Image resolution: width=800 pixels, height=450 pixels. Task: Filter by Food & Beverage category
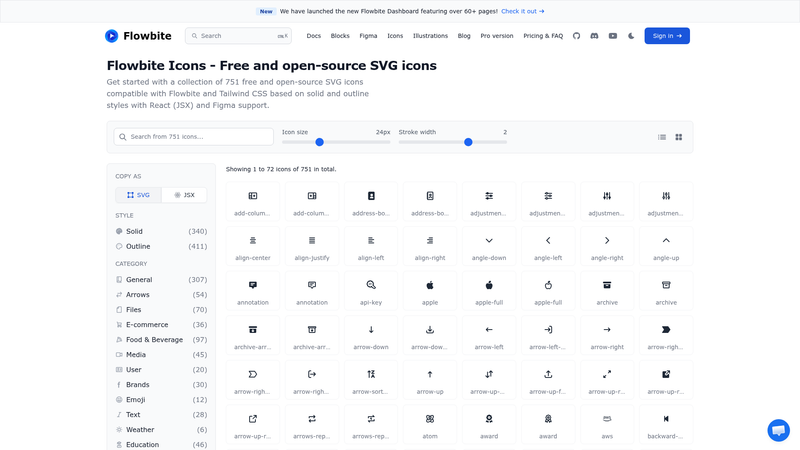tap(161, 339)
